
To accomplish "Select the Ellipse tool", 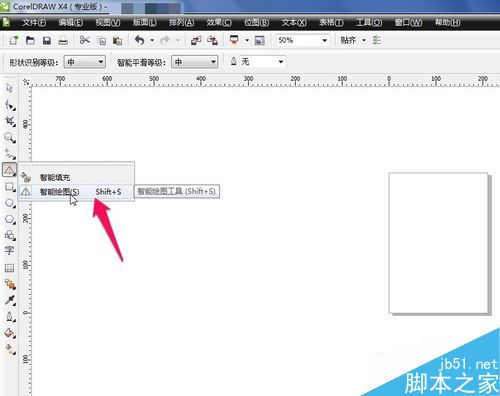I will [10, 203].
